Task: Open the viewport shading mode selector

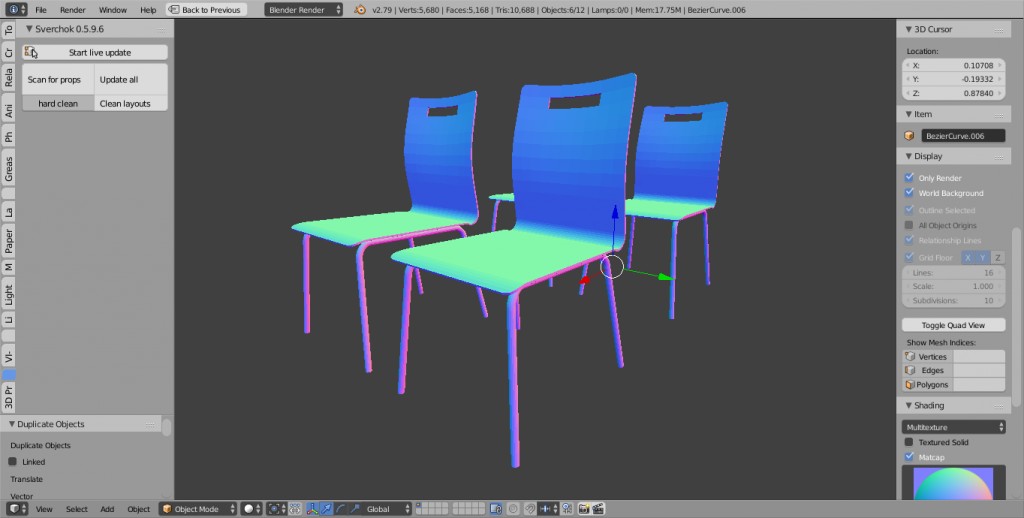Action: 251,509
